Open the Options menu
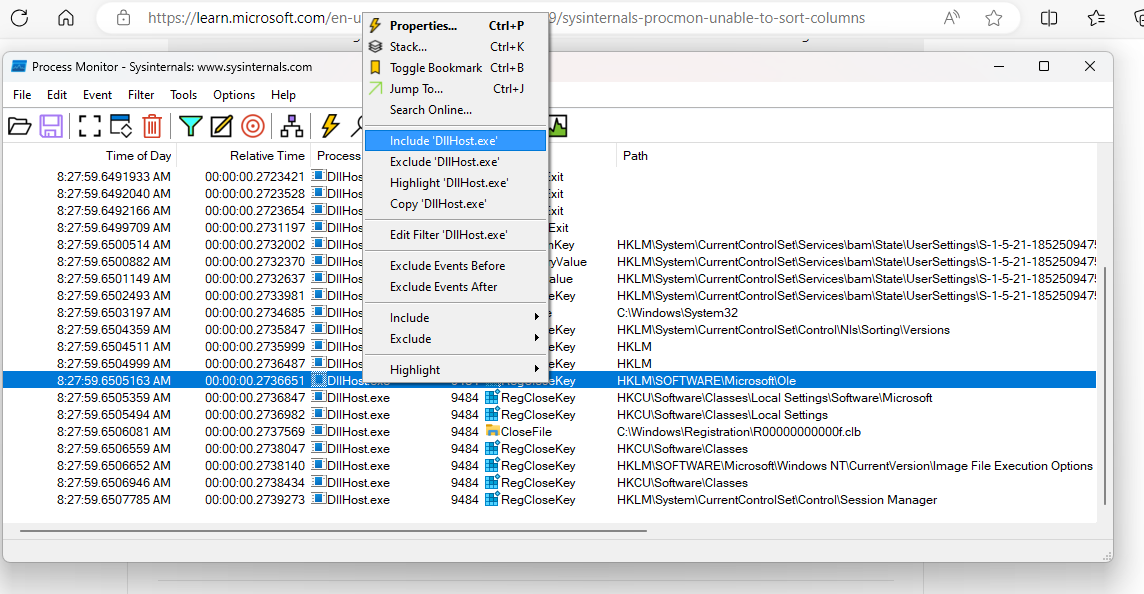 point(233,95)
